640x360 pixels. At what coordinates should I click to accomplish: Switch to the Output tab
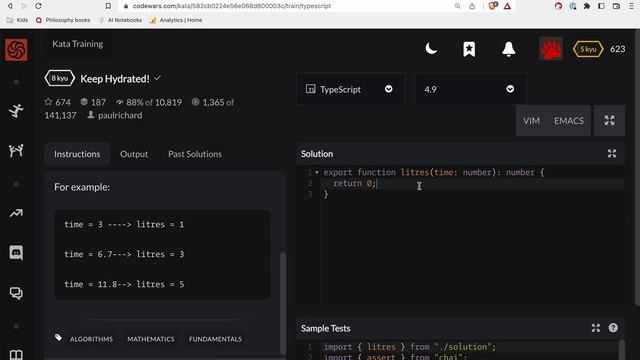pos(134,154)
